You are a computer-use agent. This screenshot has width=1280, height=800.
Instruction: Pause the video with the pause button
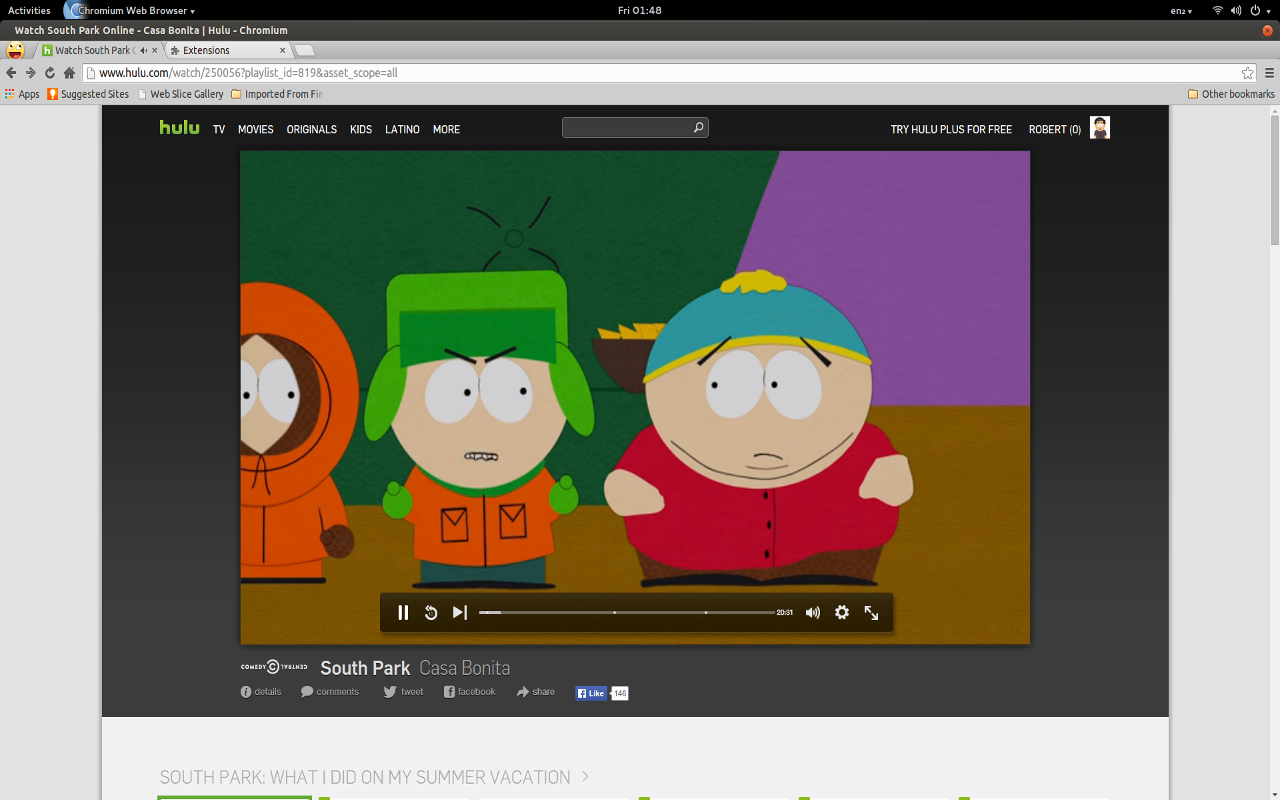403,612
